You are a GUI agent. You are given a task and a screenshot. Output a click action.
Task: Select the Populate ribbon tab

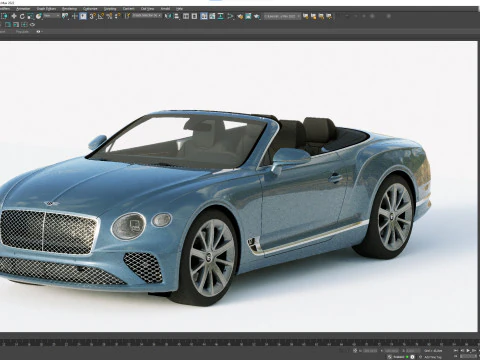pos(22,32)
